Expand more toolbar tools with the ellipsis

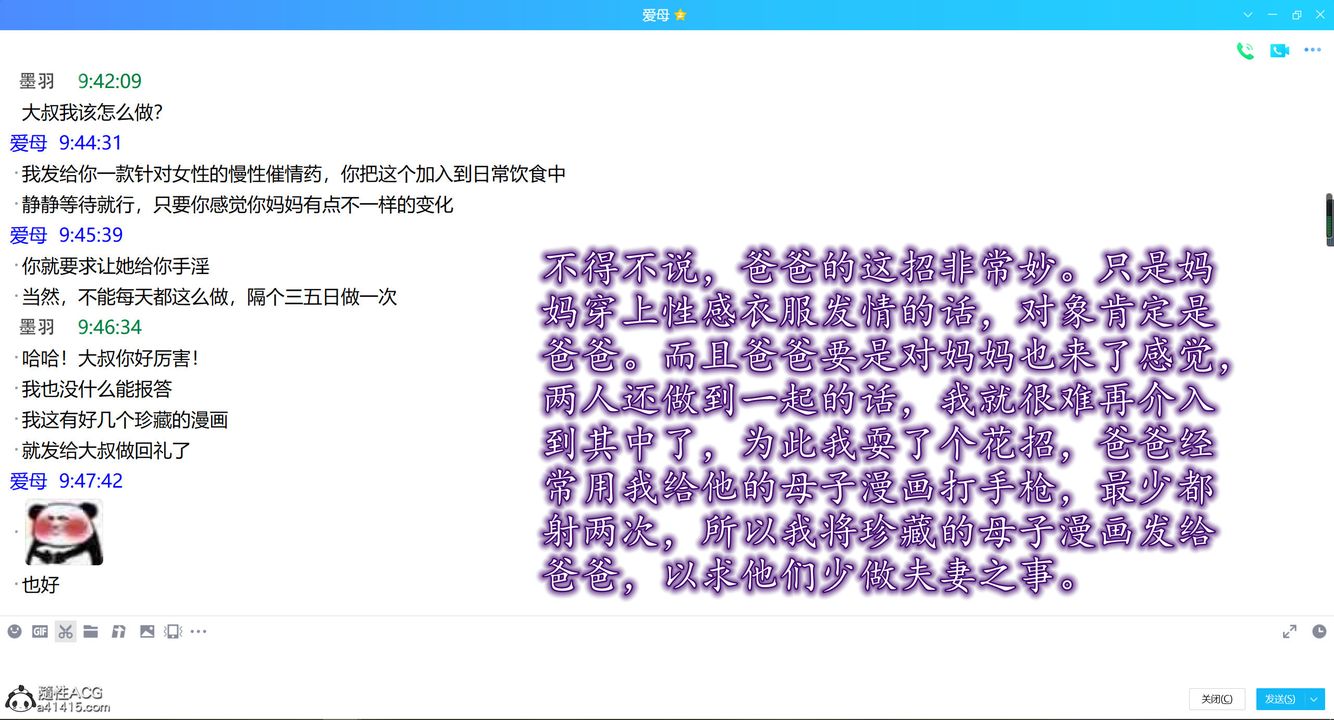click(x=199, y=631)
